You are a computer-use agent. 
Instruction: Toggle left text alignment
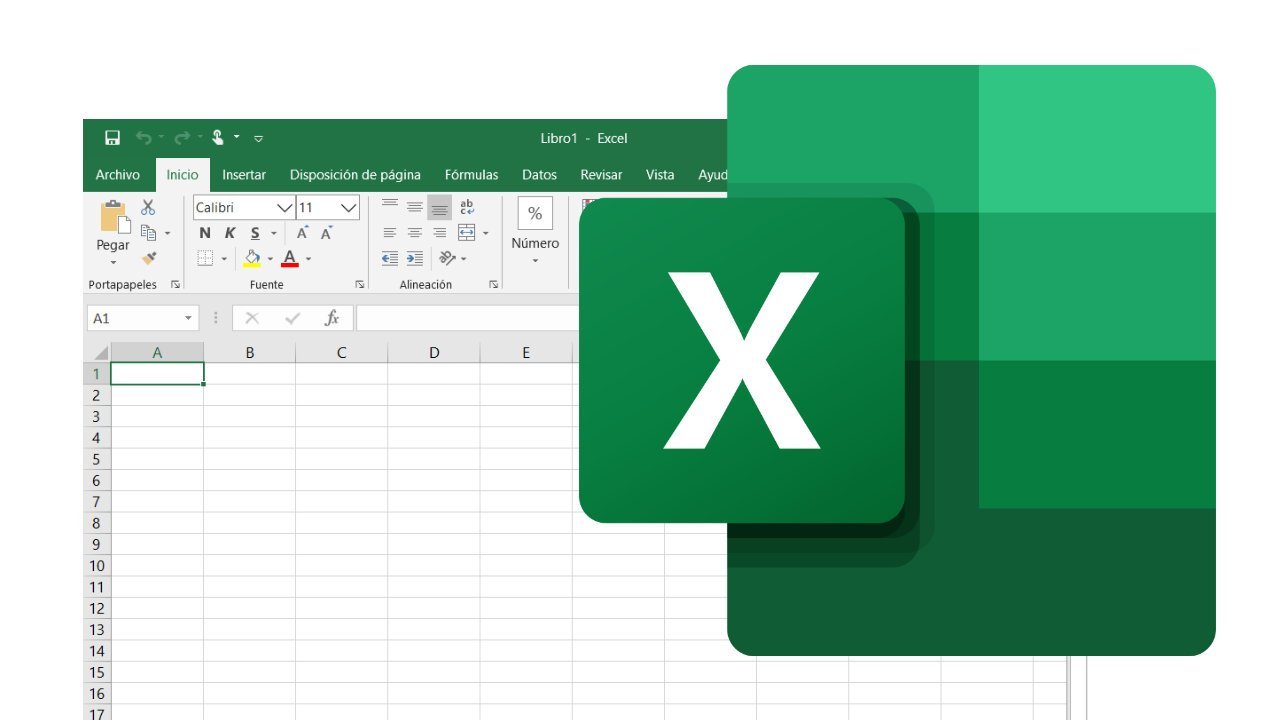(x=391, y=231)
